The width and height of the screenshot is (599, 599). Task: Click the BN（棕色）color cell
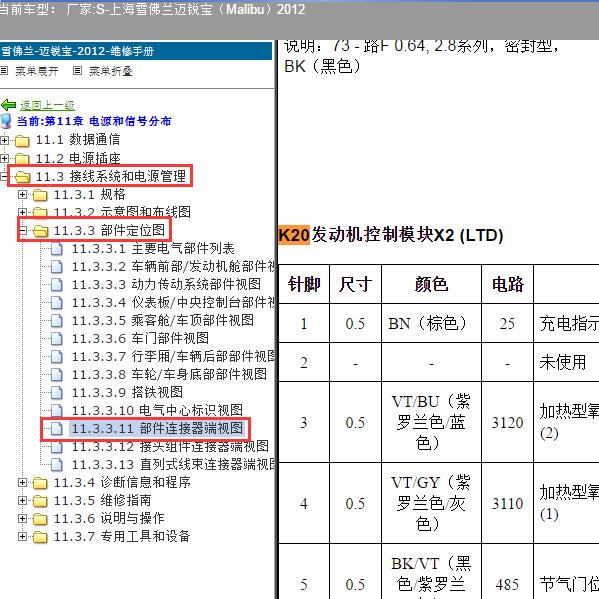point(431,324)
